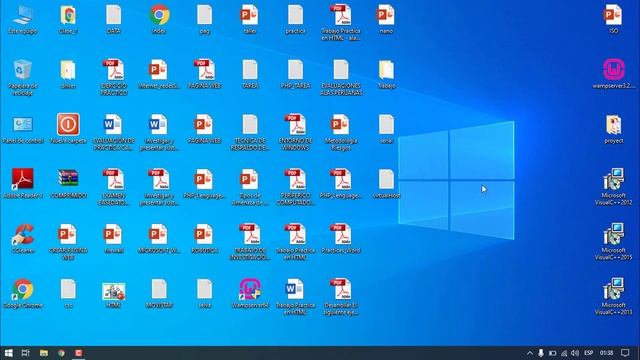Select the Metodologia Riesgos PowerPoint file

pyautogui.click(x=341, y=133)
